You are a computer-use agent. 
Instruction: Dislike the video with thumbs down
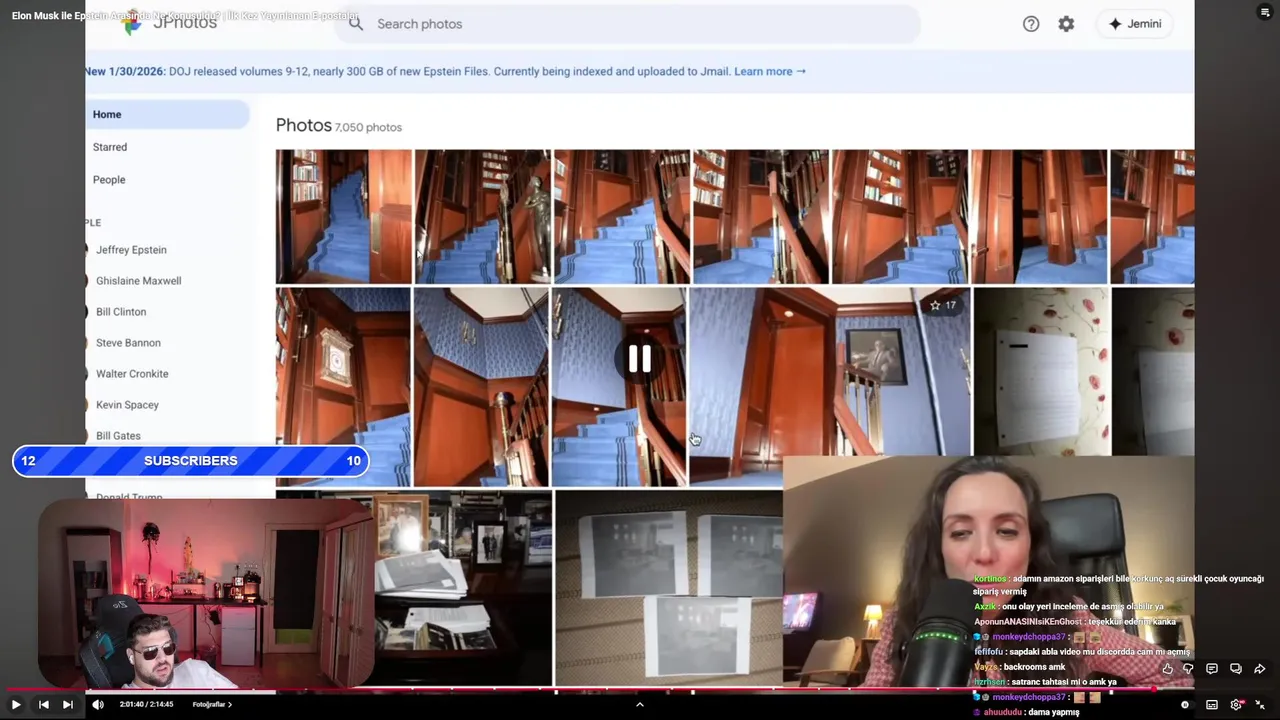click(1188, 669)
